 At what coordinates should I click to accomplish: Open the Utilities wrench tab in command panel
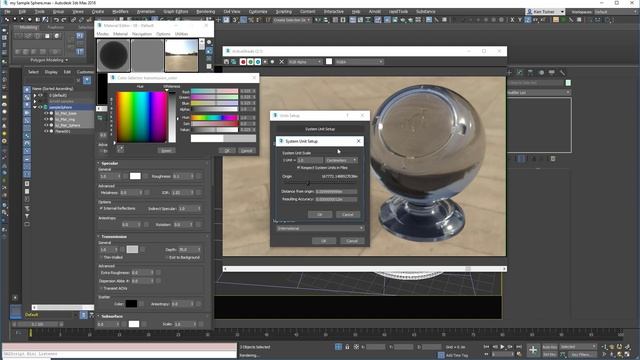562,72
